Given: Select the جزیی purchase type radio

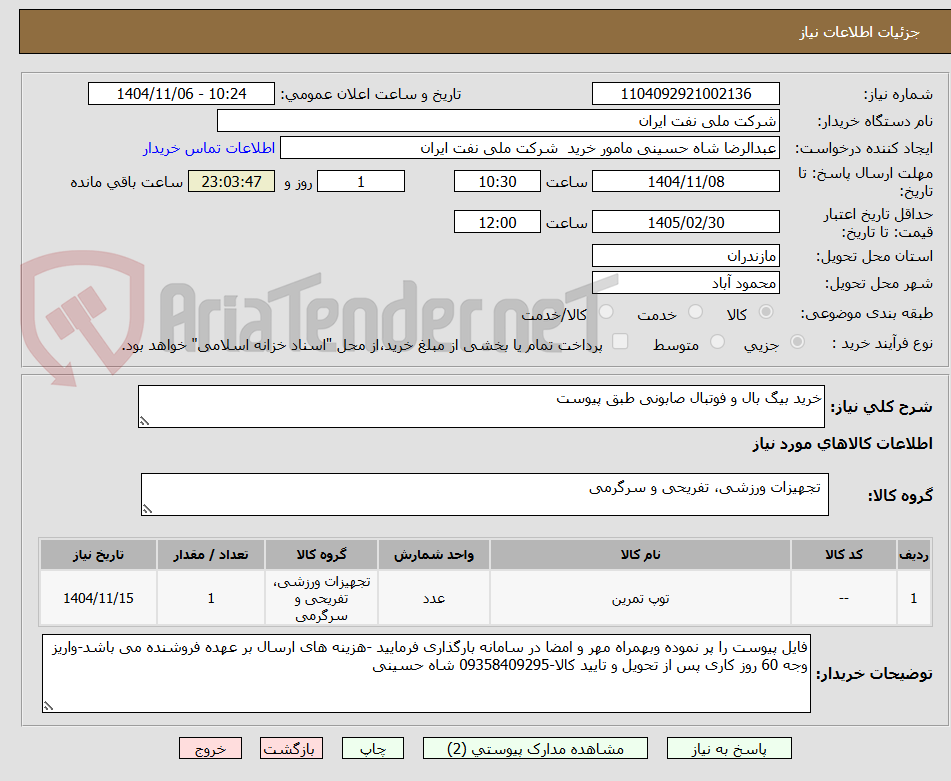Looking at the screenshot, I should (x=798, y=342).
